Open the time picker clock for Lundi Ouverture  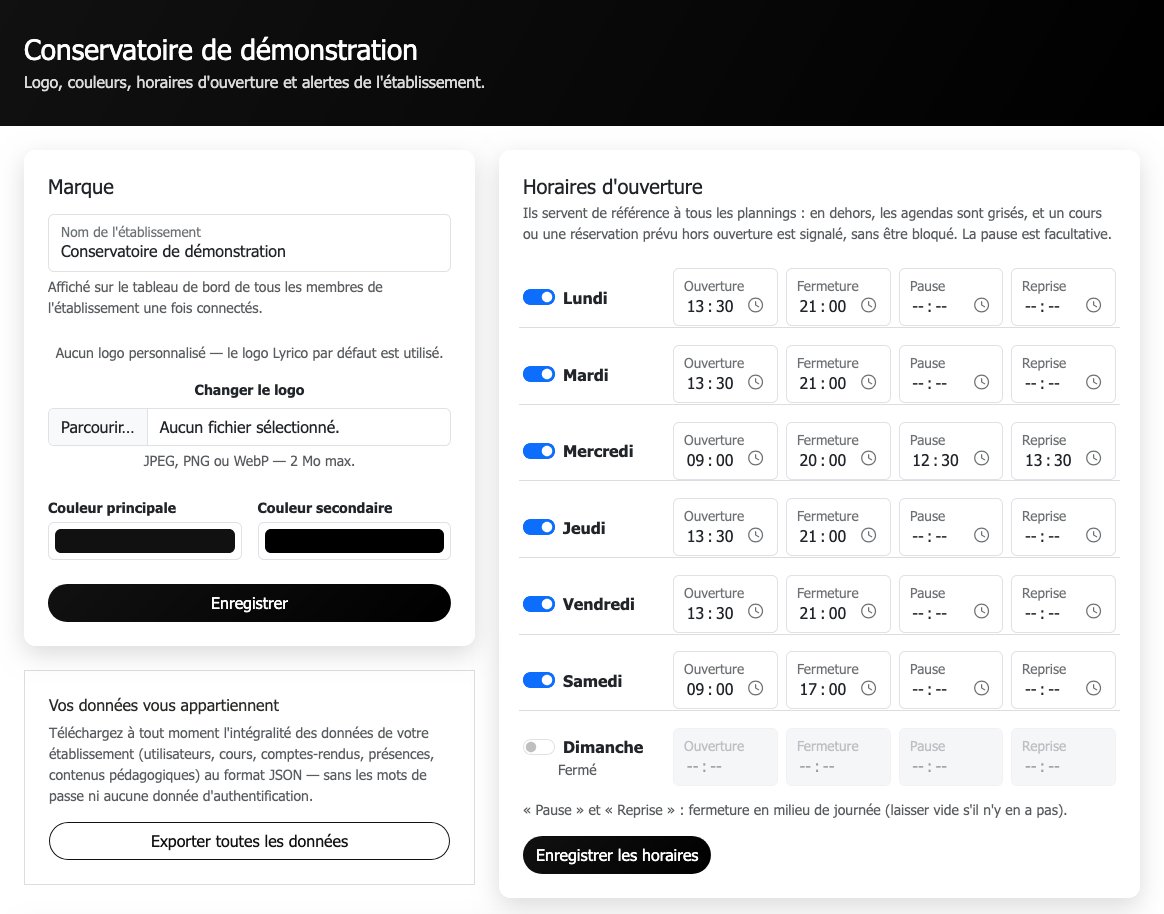click(755, 305)
